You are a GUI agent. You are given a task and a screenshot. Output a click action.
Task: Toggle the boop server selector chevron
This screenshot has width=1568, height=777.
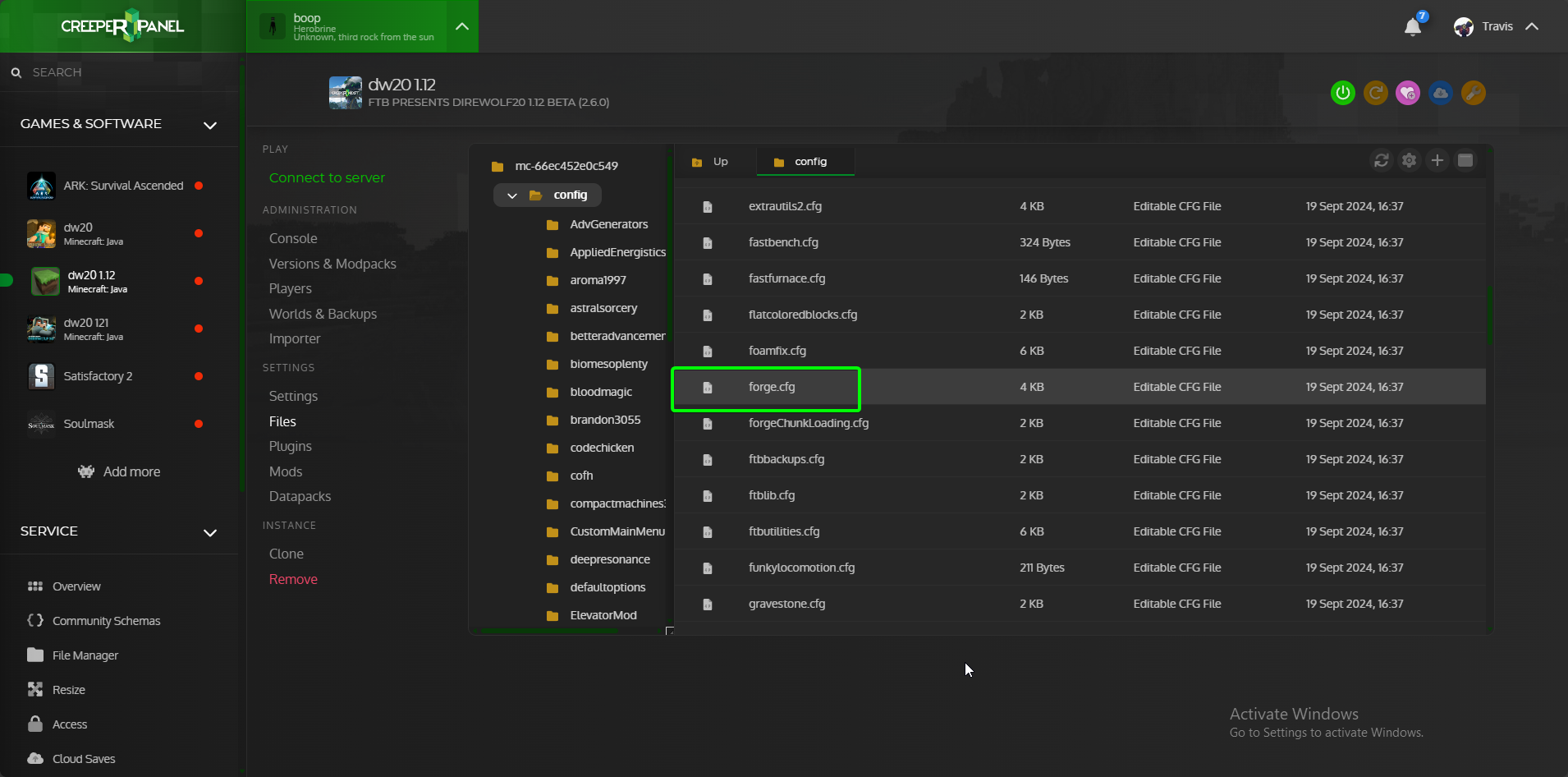click(462, 26)
